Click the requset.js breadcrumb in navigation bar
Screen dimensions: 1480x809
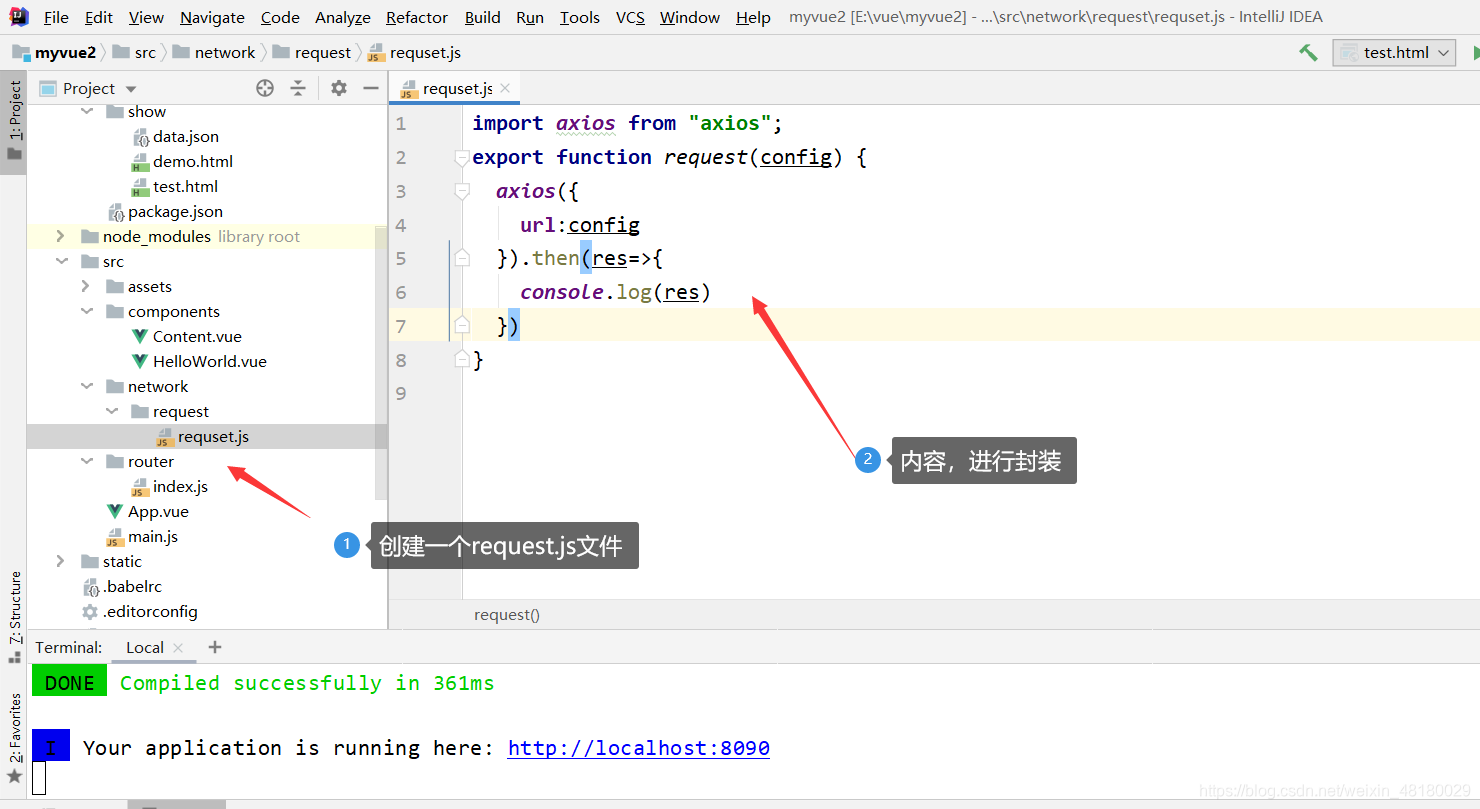point(414,52)
